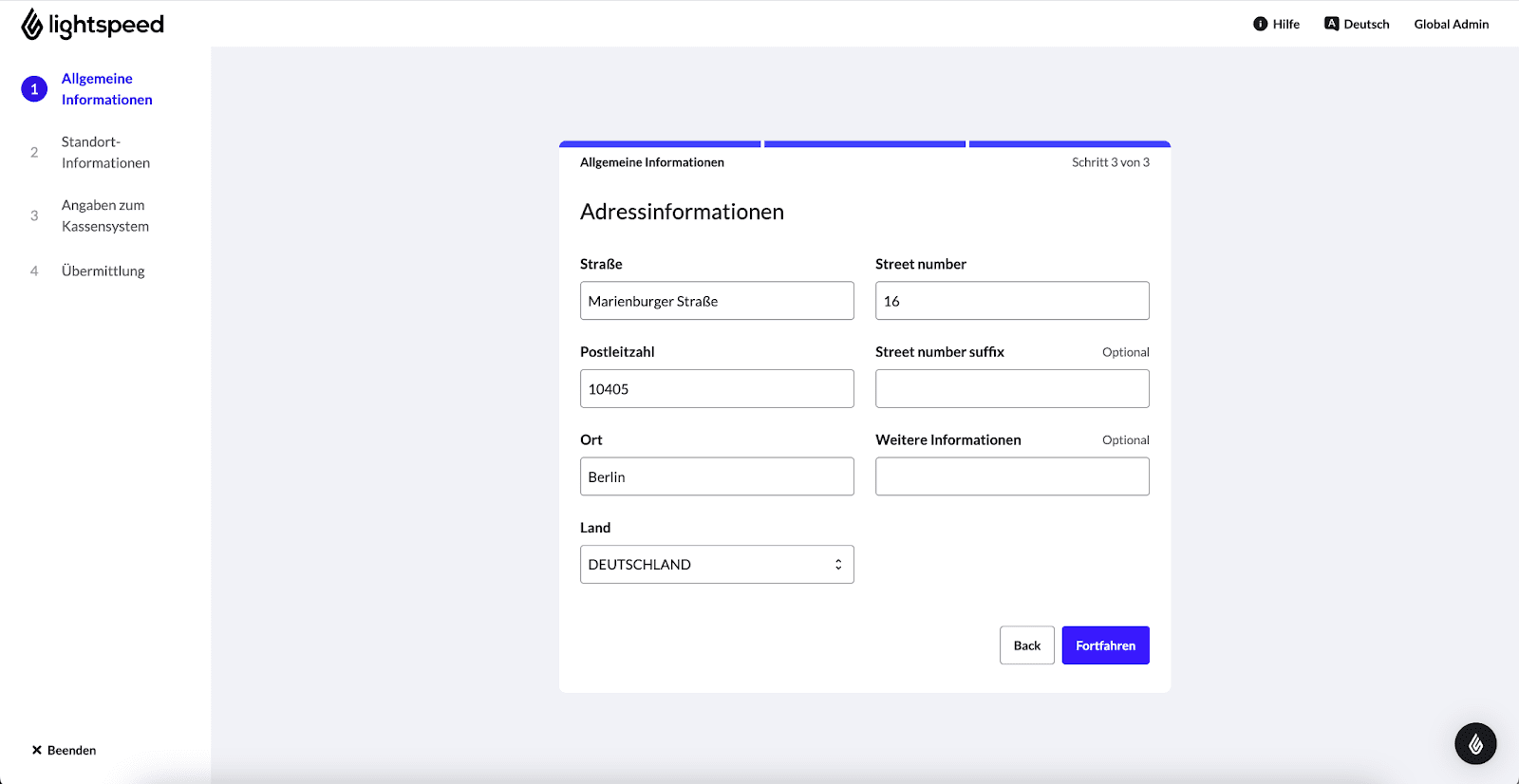Select the Street number suffix field
This screenshot has width=1519, height=784.
(x=1012, y=389)
